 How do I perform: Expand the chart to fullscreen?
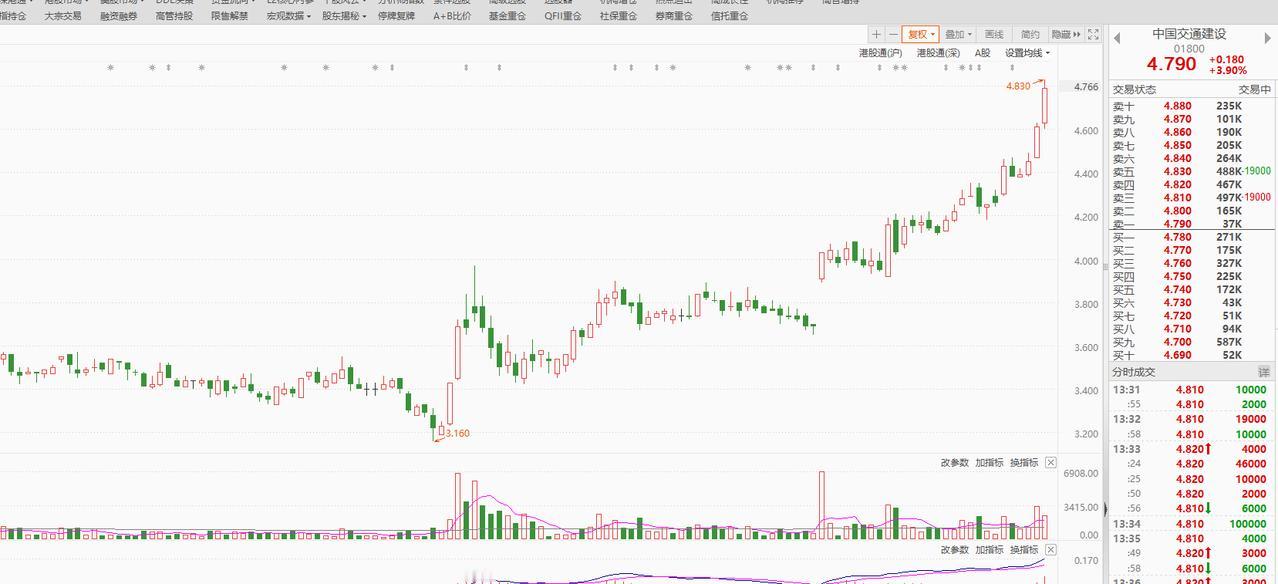pos(1093,34)
